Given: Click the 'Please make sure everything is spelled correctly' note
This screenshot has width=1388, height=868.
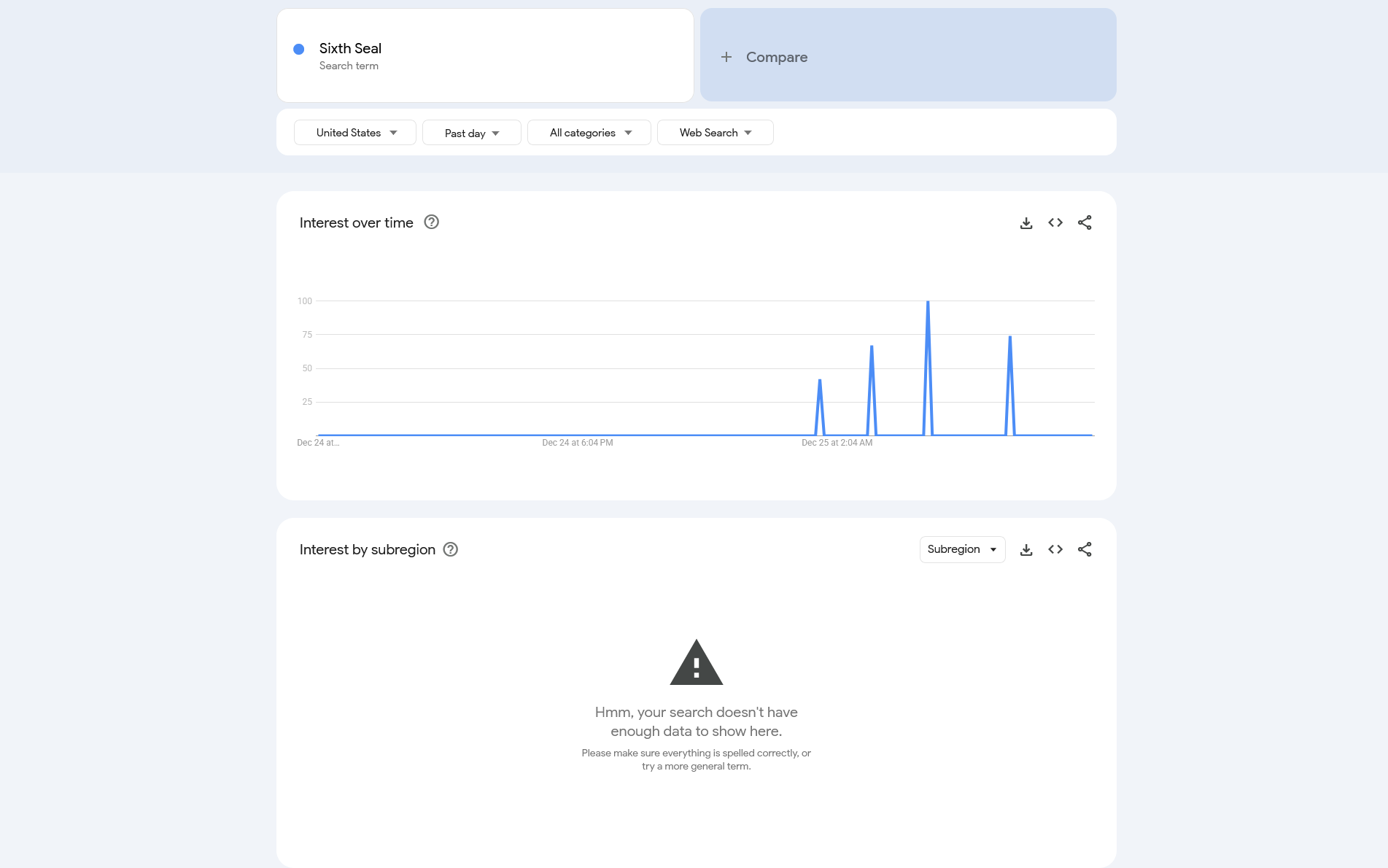Looking at the screenshot, I should [x=697, y=759].
